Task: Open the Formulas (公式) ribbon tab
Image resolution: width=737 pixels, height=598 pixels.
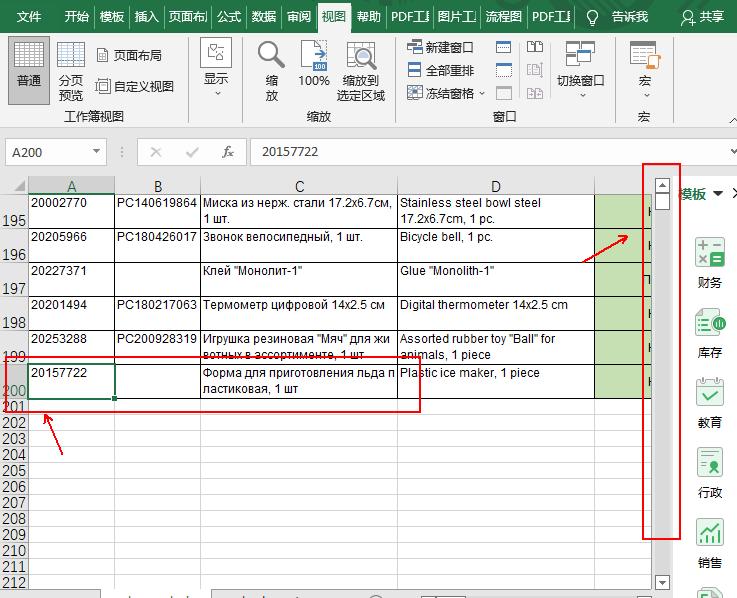Action: pyautogui.click(x=228, y=17)
